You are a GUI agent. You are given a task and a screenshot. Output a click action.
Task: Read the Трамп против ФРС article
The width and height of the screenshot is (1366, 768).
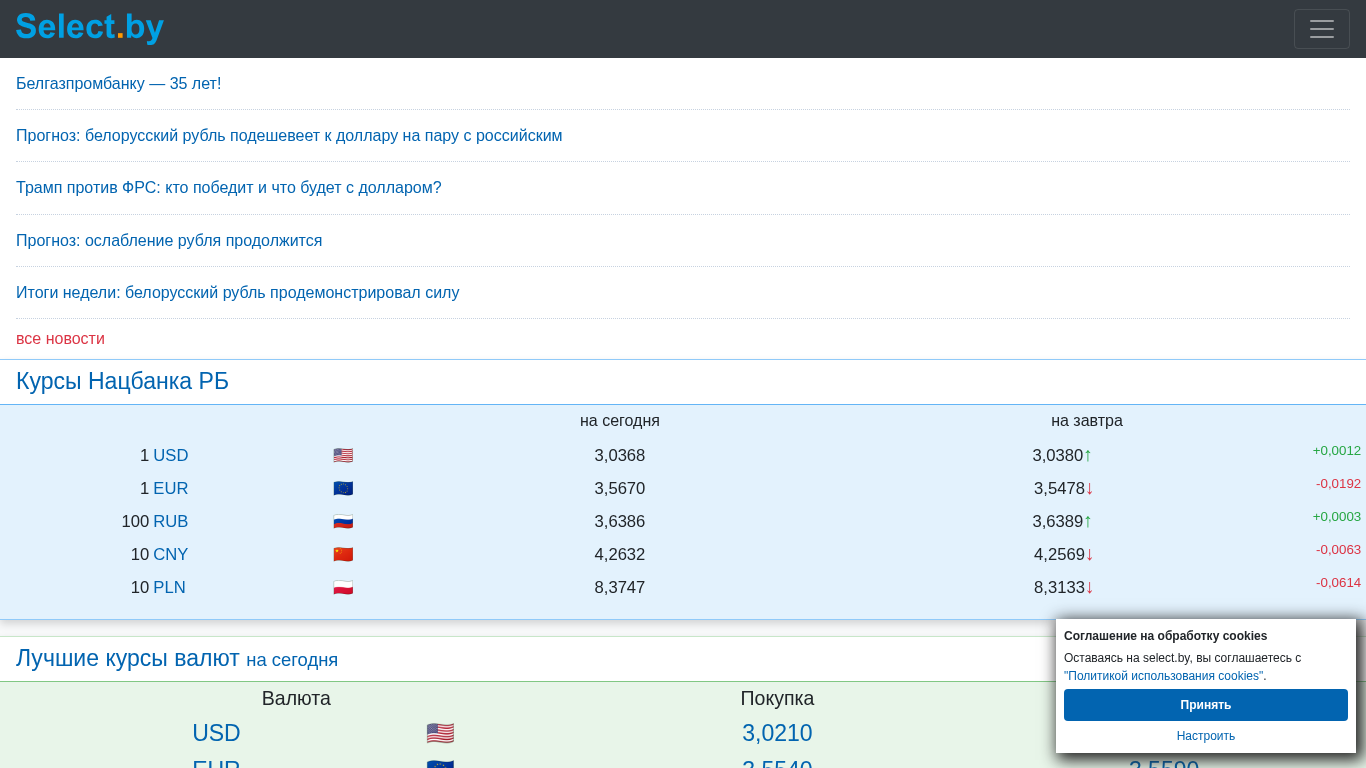pos(228,188)
